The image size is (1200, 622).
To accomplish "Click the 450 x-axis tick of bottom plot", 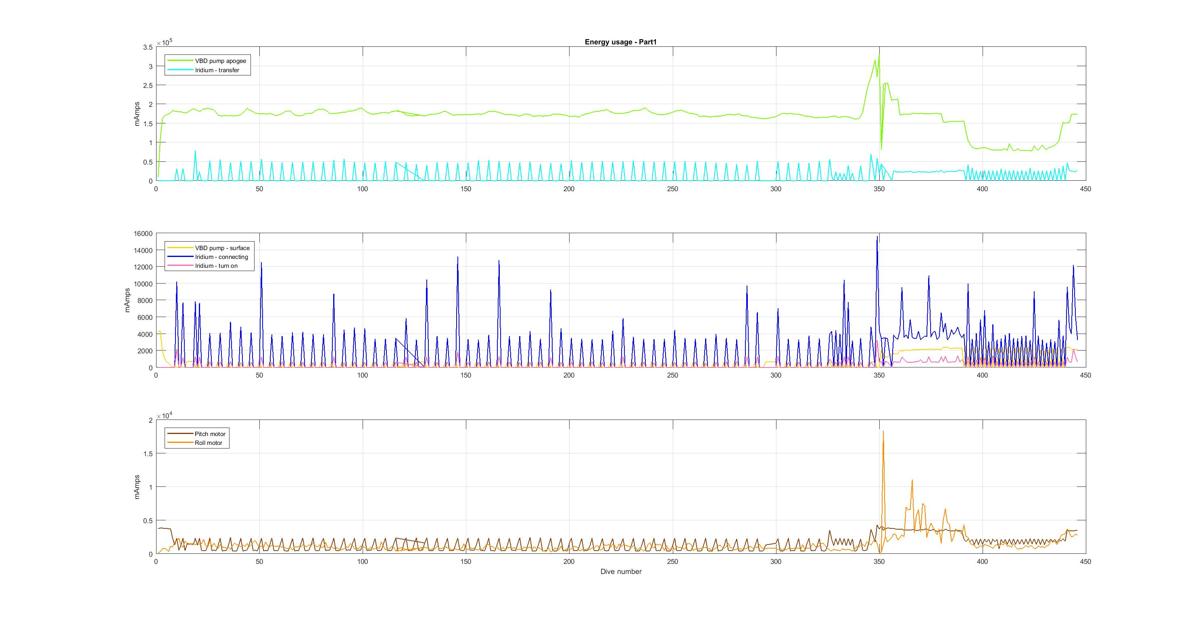I will coord(1085,562).
